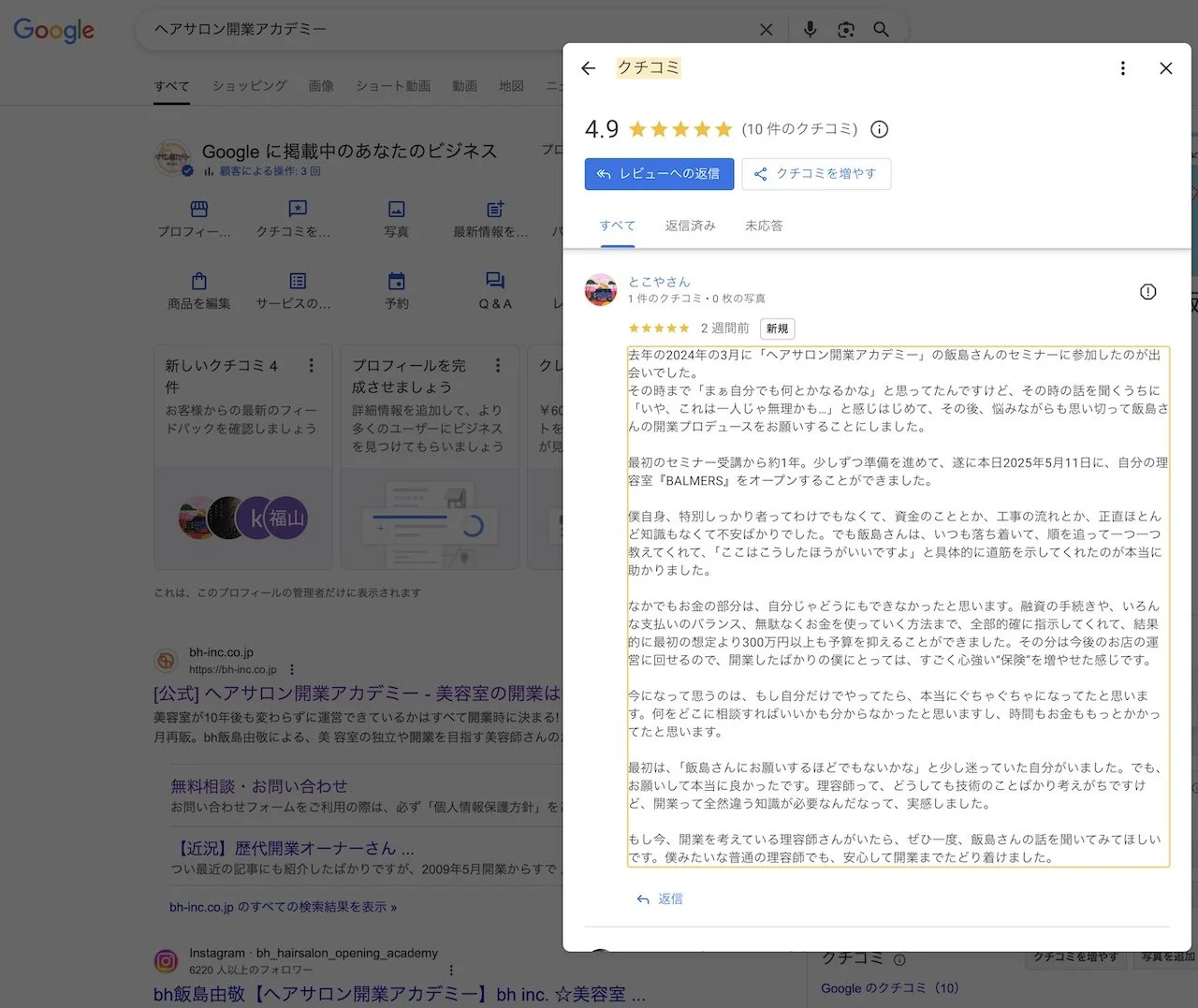The image size is (1198, 1008).
Task: Start voice search with microphone icon
Action: 811,30
